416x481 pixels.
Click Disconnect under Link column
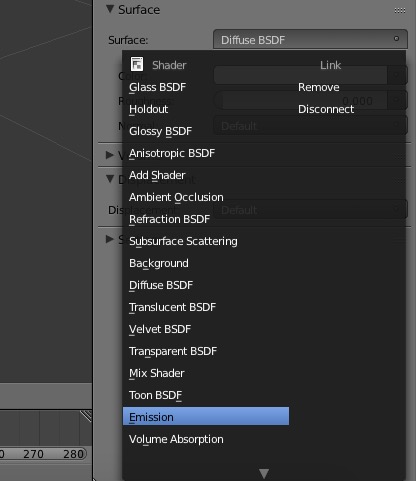[x=326, y=109]
